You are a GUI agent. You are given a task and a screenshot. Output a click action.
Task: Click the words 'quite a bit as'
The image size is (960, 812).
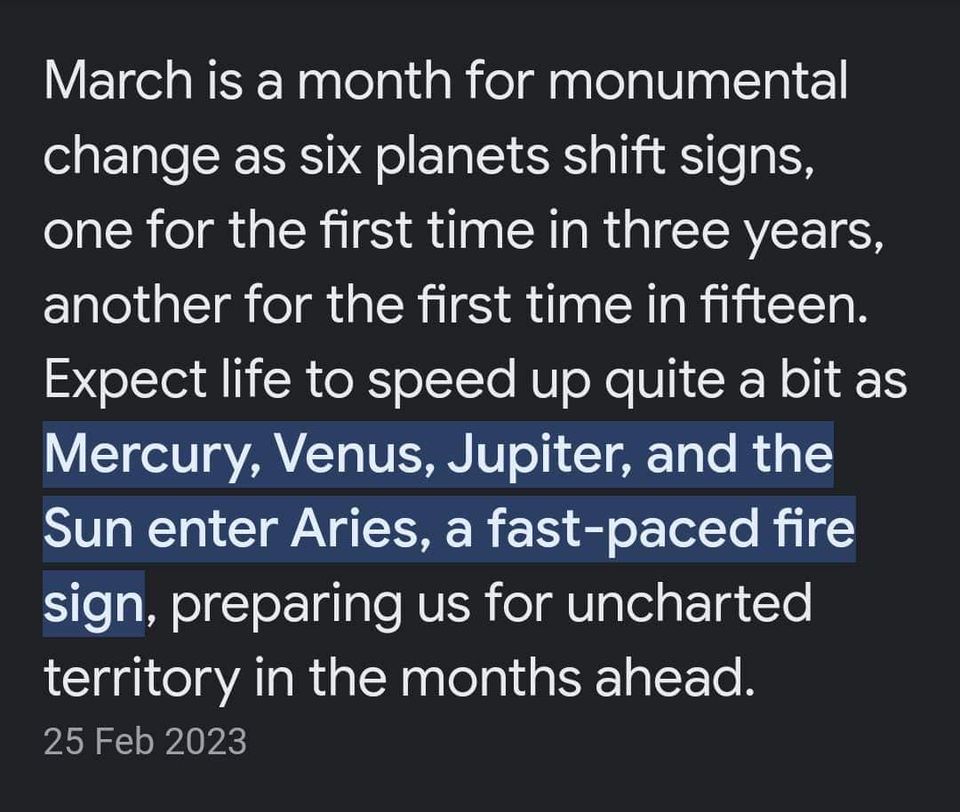756,381
